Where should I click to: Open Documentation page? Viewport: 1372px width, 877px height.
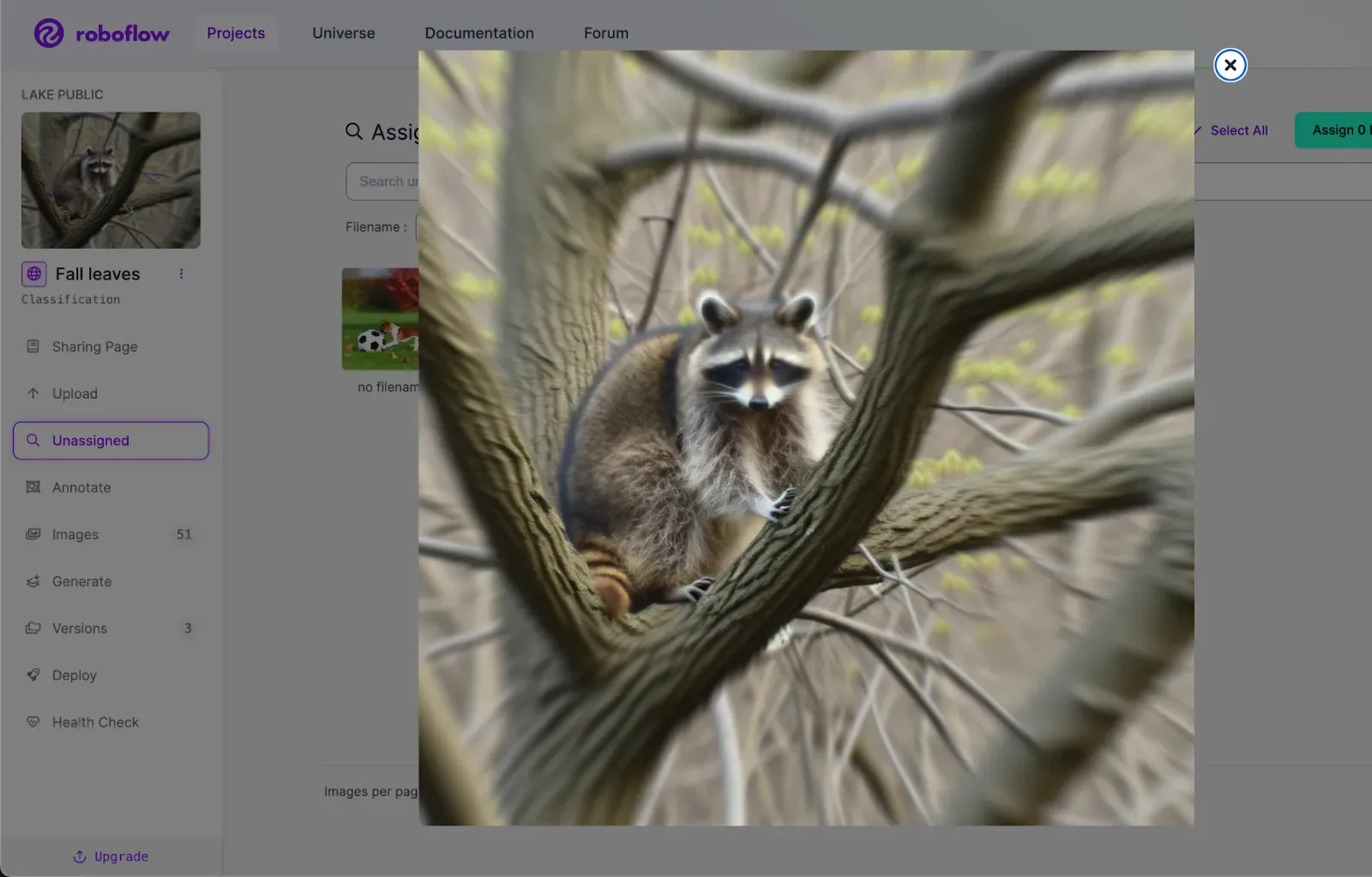[x=479, y=33]
